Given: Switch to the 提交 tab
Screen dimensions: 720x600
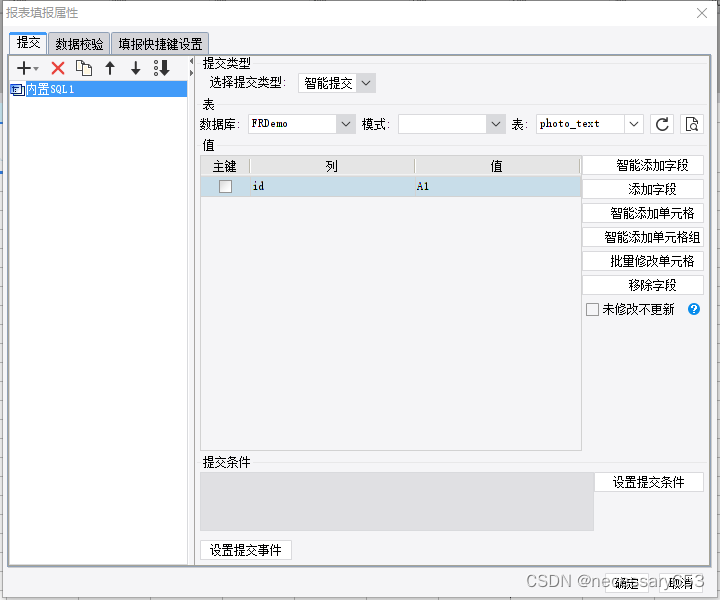Looking at the screenshot, I should click(28, 43).
